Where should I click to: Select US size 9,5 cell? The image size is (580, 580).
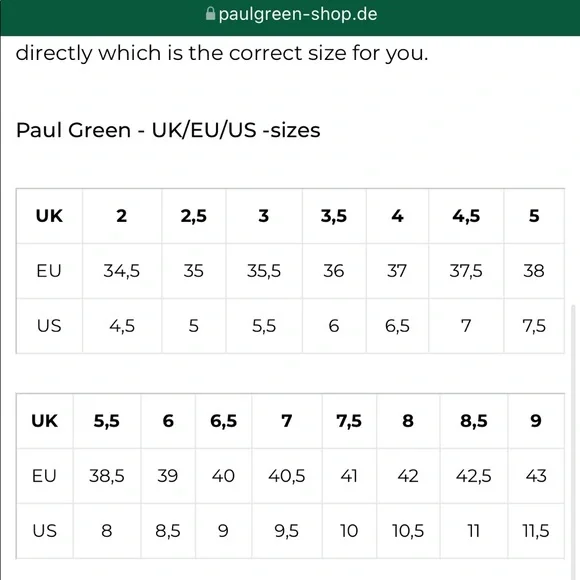[287, 531]
